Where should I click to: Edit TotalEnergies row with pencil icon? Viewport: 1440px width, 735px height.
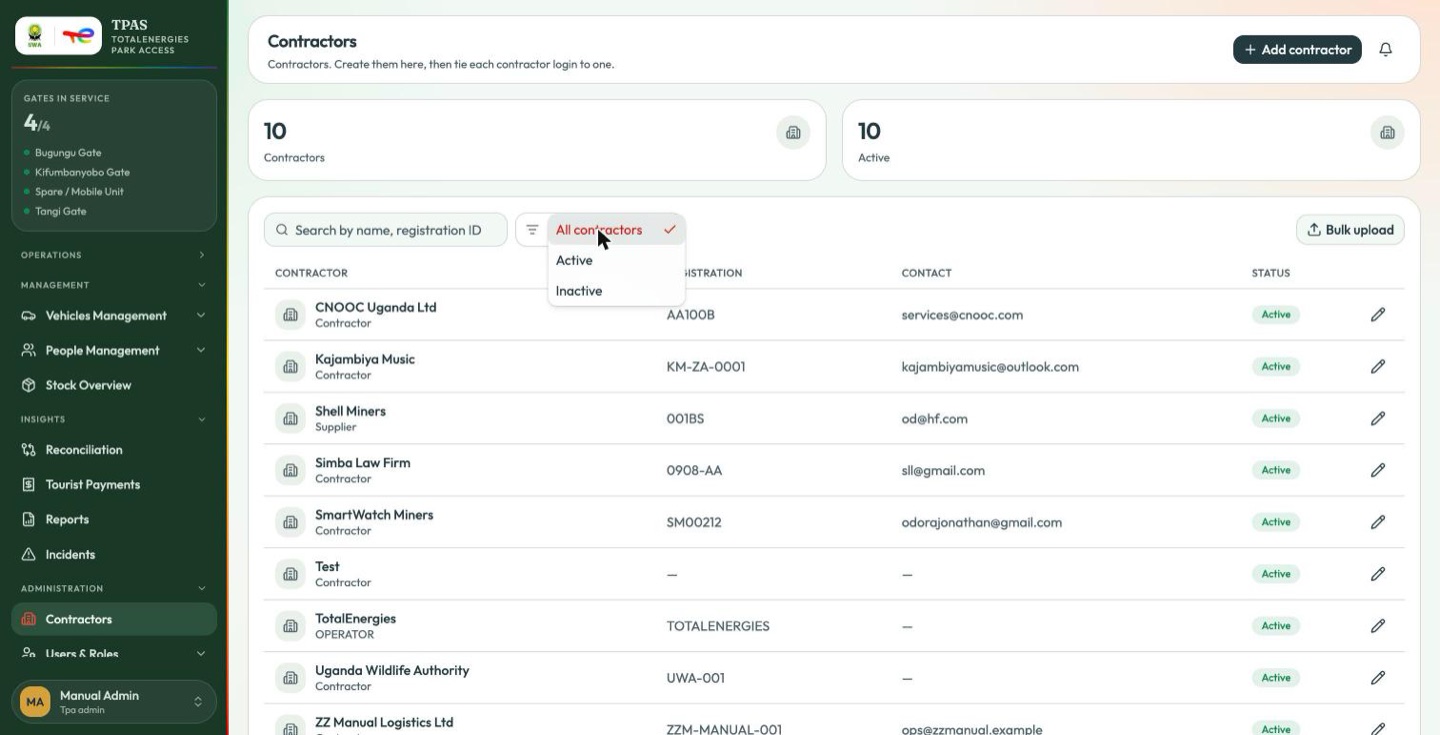(1378, 626)
